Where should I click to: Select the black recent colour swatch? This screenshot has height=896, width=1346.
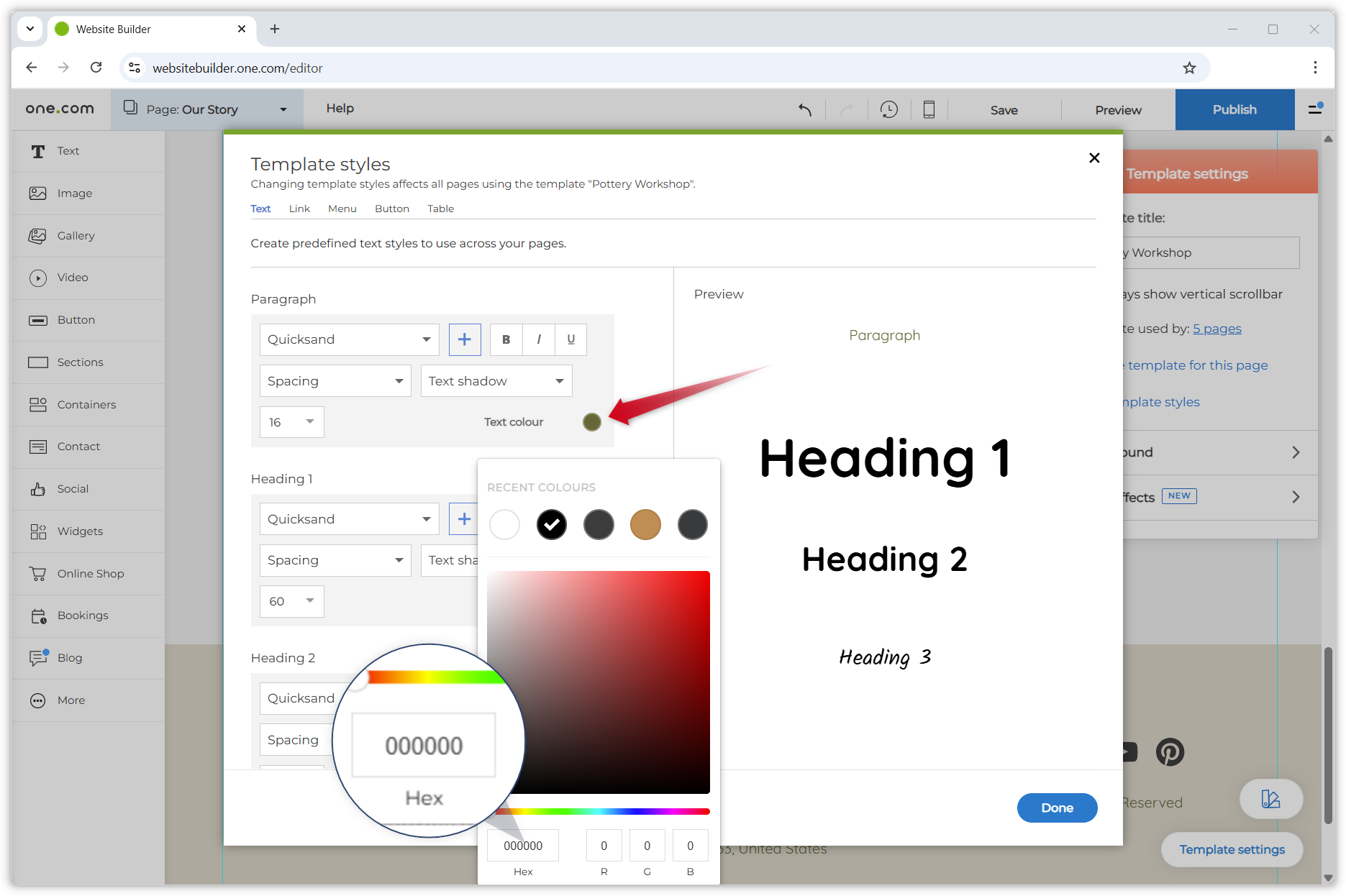551,524
